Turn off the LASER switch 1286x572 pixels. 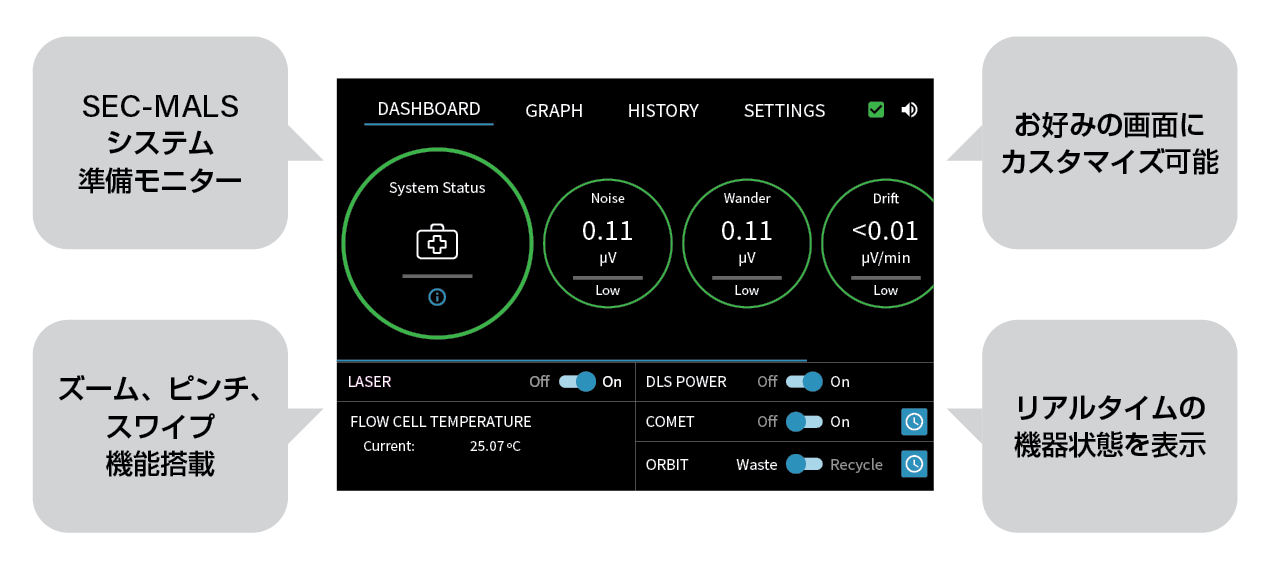577,382
